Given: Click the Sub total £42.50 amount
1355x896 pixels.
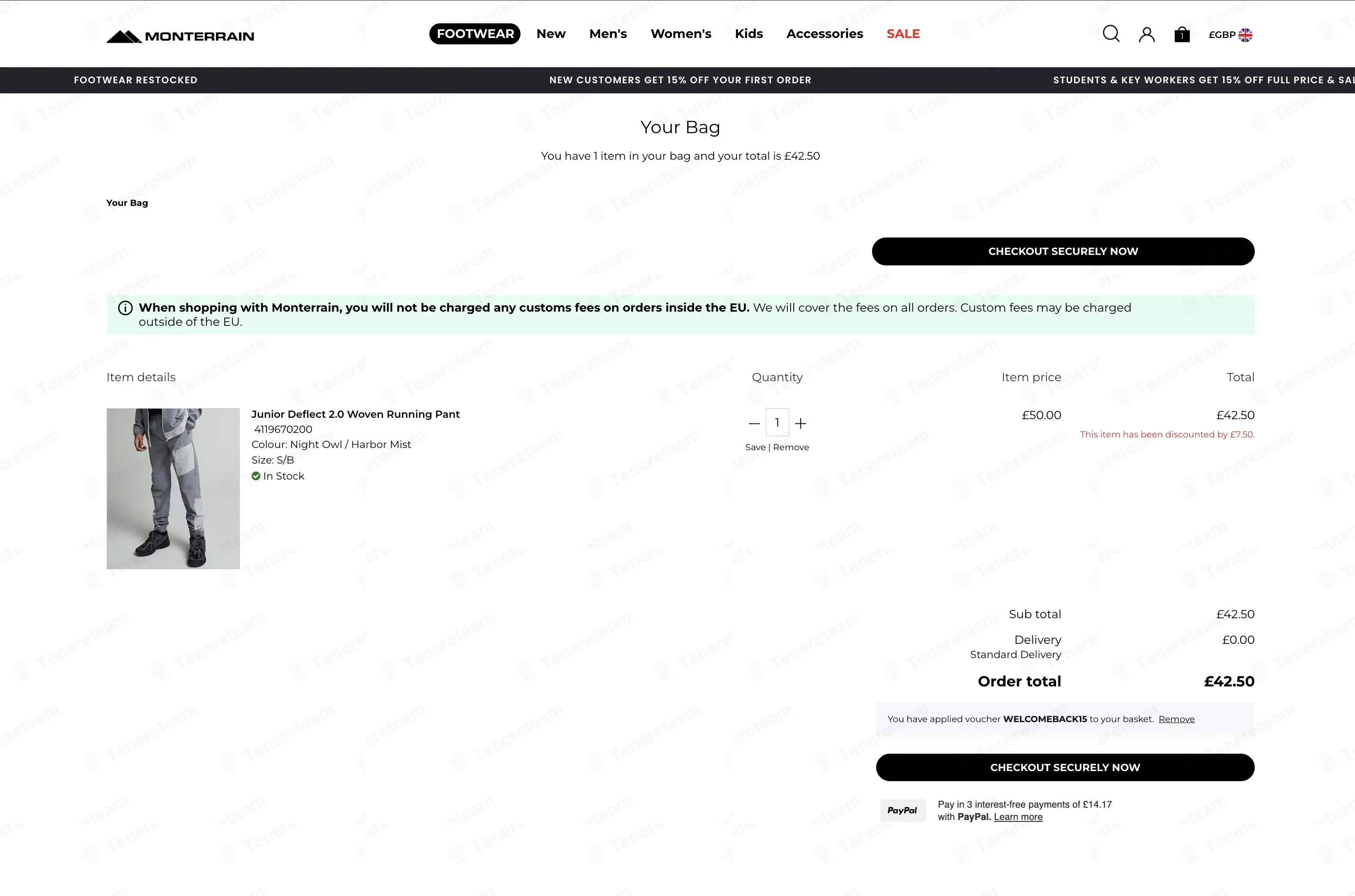Looking at the screenshot, I should (x=1235, y=614).
